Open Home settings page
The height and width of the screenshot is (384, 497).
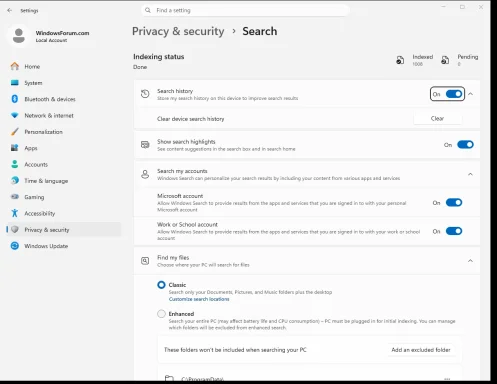(64, 66)
